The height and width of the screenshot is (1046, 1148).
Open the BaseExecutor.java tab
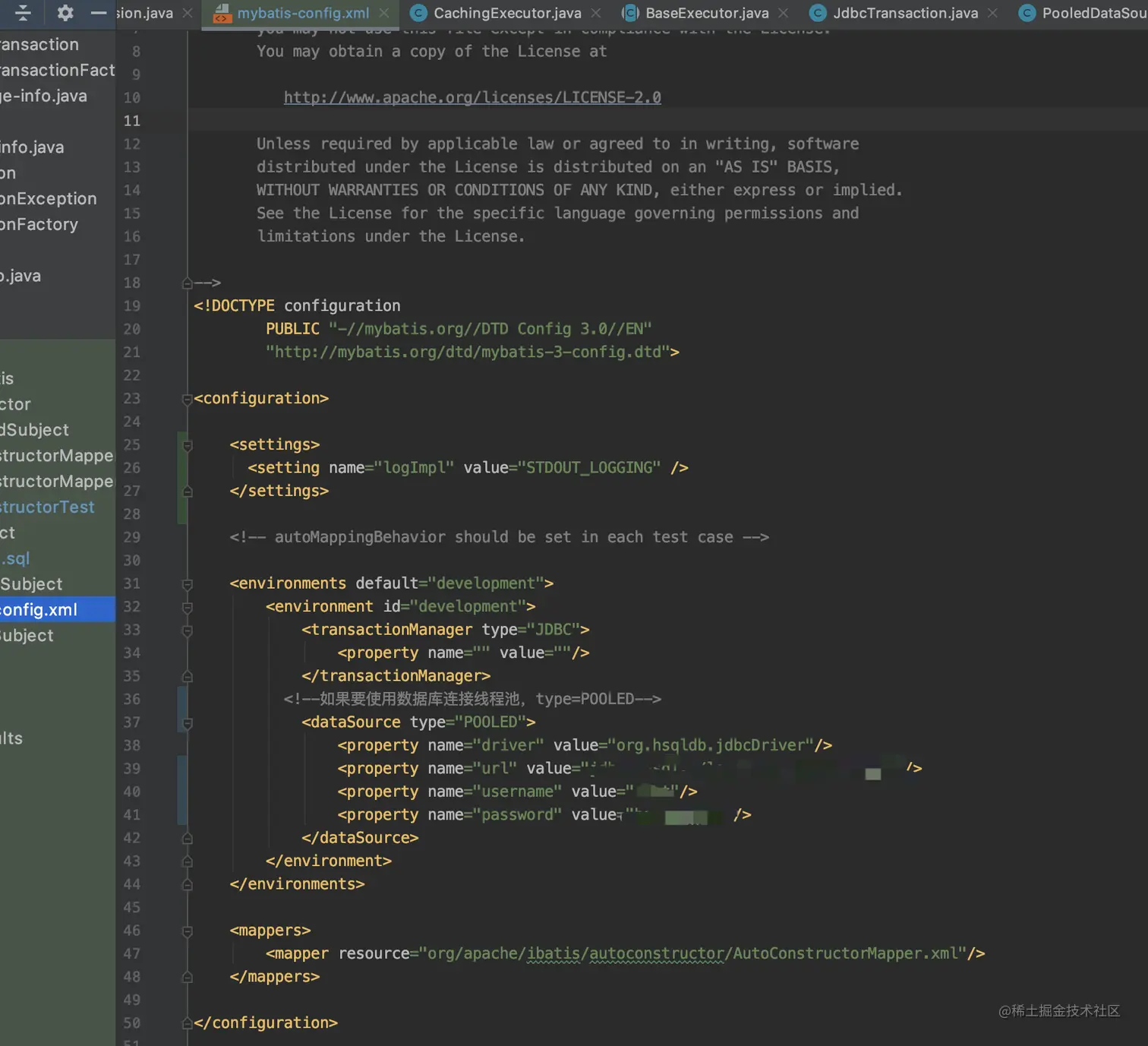tap(707, 14)
